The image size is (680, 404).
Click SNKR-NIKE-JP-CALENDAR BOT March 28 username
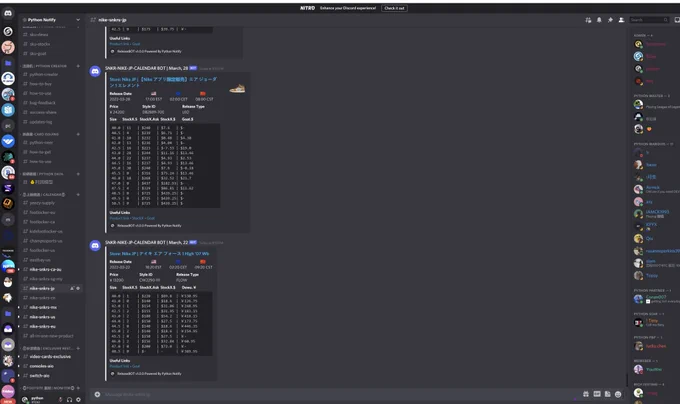(147, 68)
